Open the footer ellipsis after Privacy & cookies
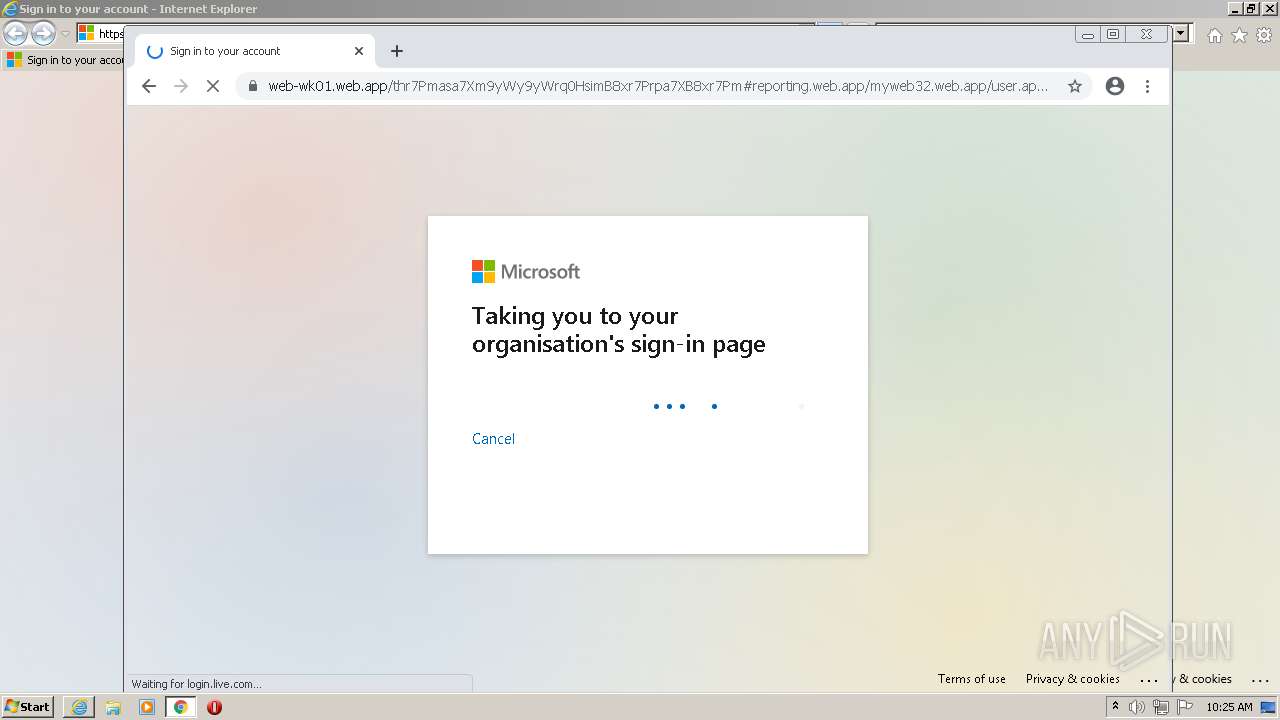Screen dimensions: 1280x720 click(1149, 679)
